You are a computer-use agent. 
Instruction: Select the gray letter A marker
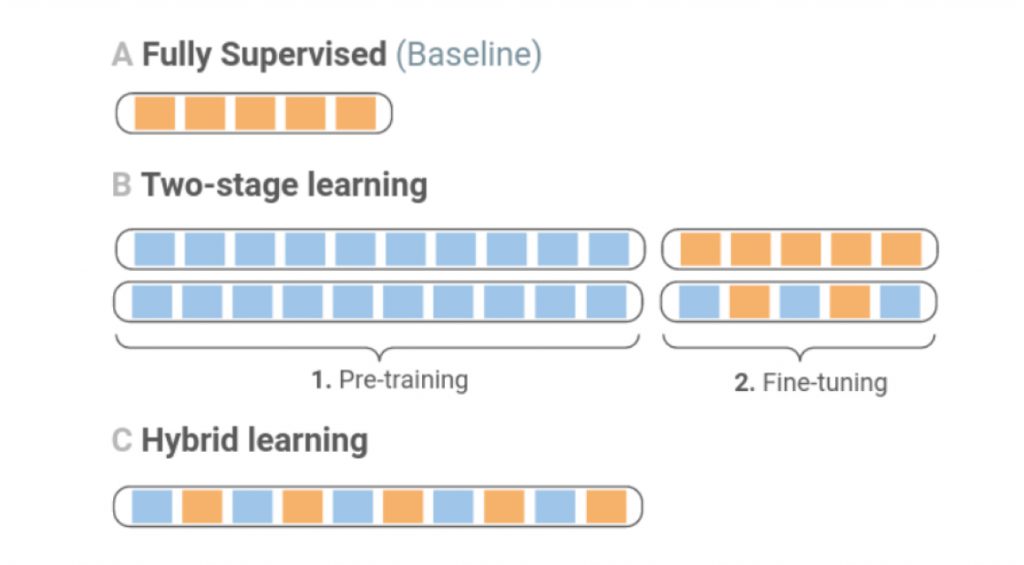pyautogui.click(x=122, y=54)
